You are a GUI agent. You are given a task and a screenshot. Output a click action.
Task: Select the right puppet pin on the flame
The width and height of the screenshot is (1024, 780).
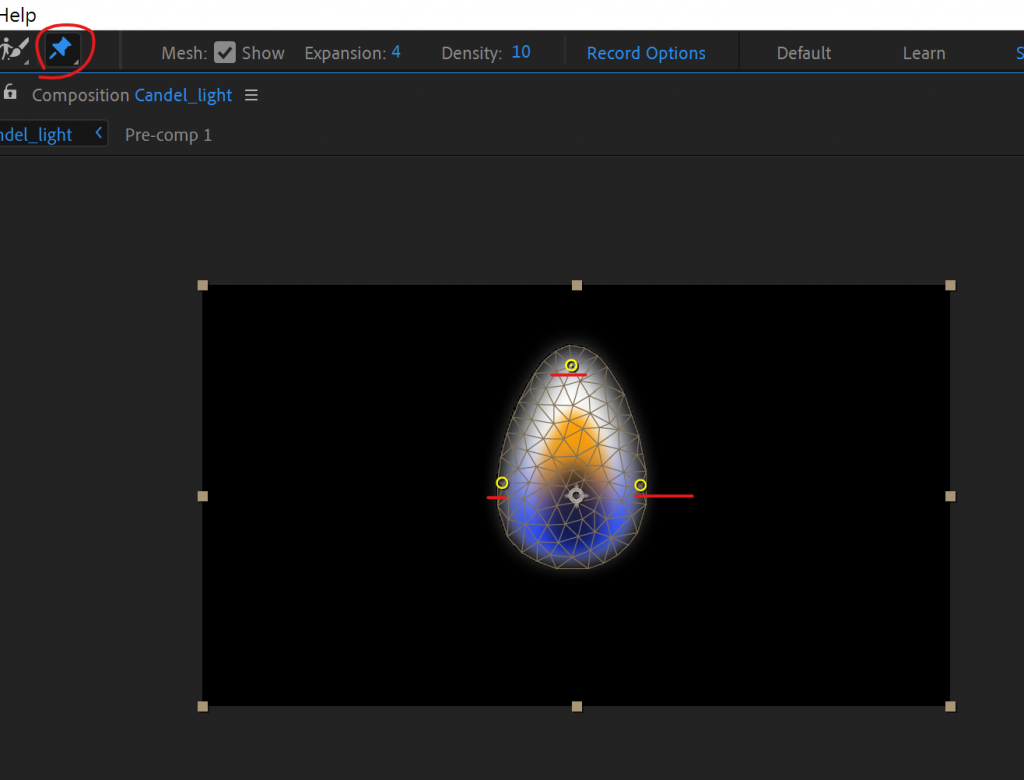point(640,485)
